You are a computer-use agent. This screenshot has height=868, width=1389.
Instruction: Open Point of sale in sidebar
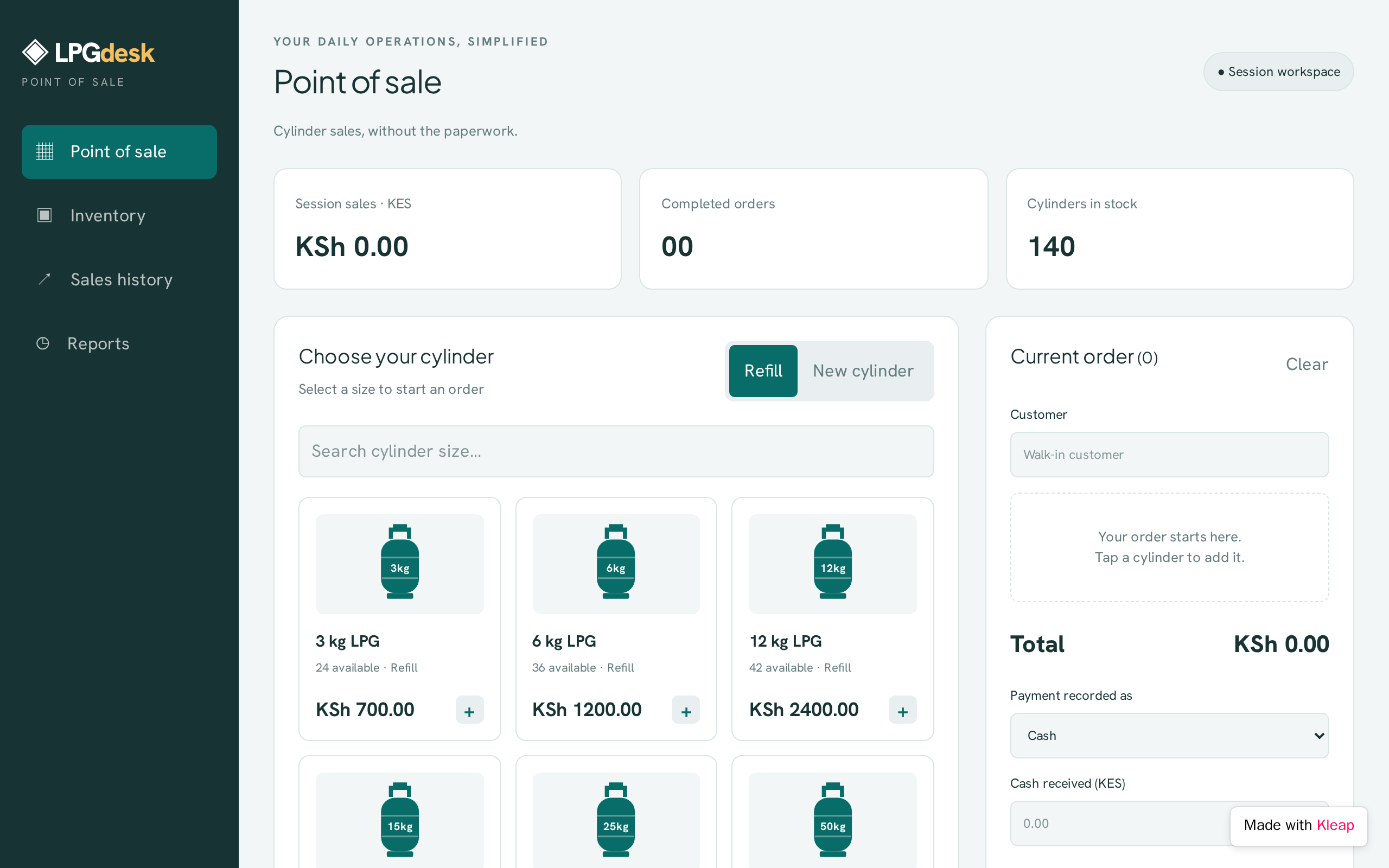pos(119,151)
